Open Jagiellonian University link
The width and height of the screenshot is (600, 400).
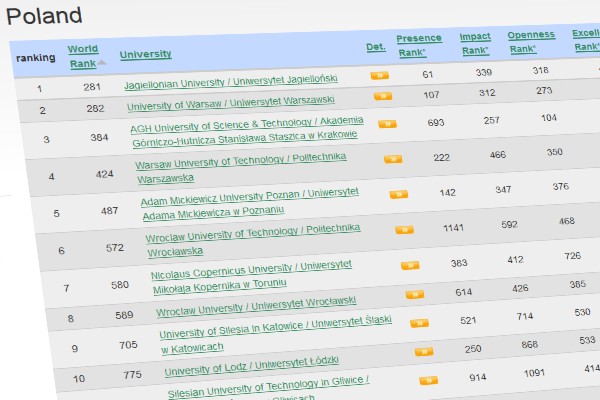231,81
